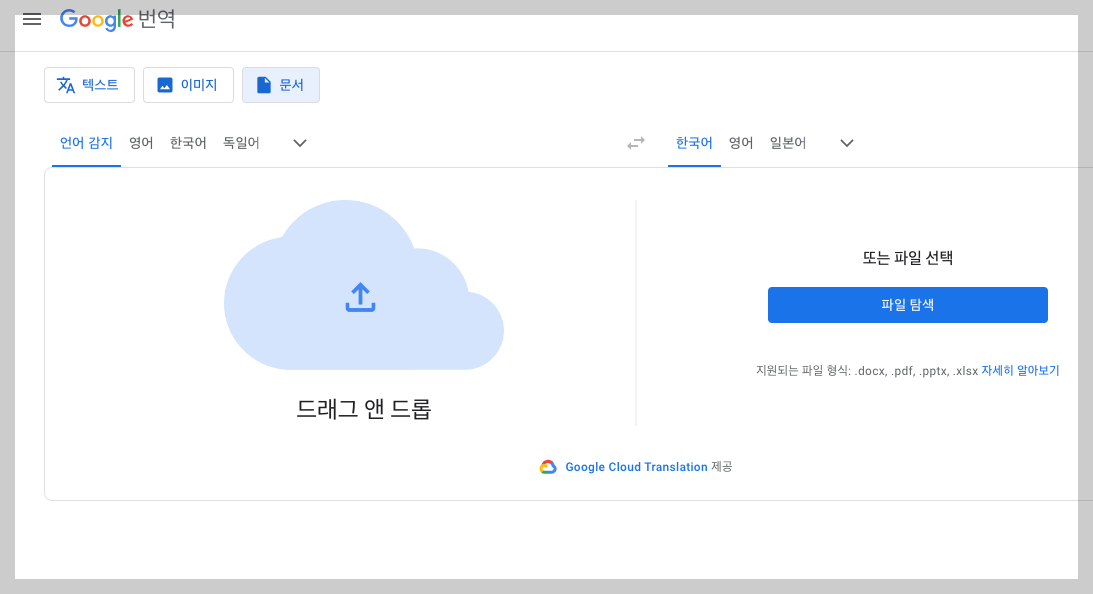
Task: Open the source language dropdown chevron
Action: pos(298,143)
